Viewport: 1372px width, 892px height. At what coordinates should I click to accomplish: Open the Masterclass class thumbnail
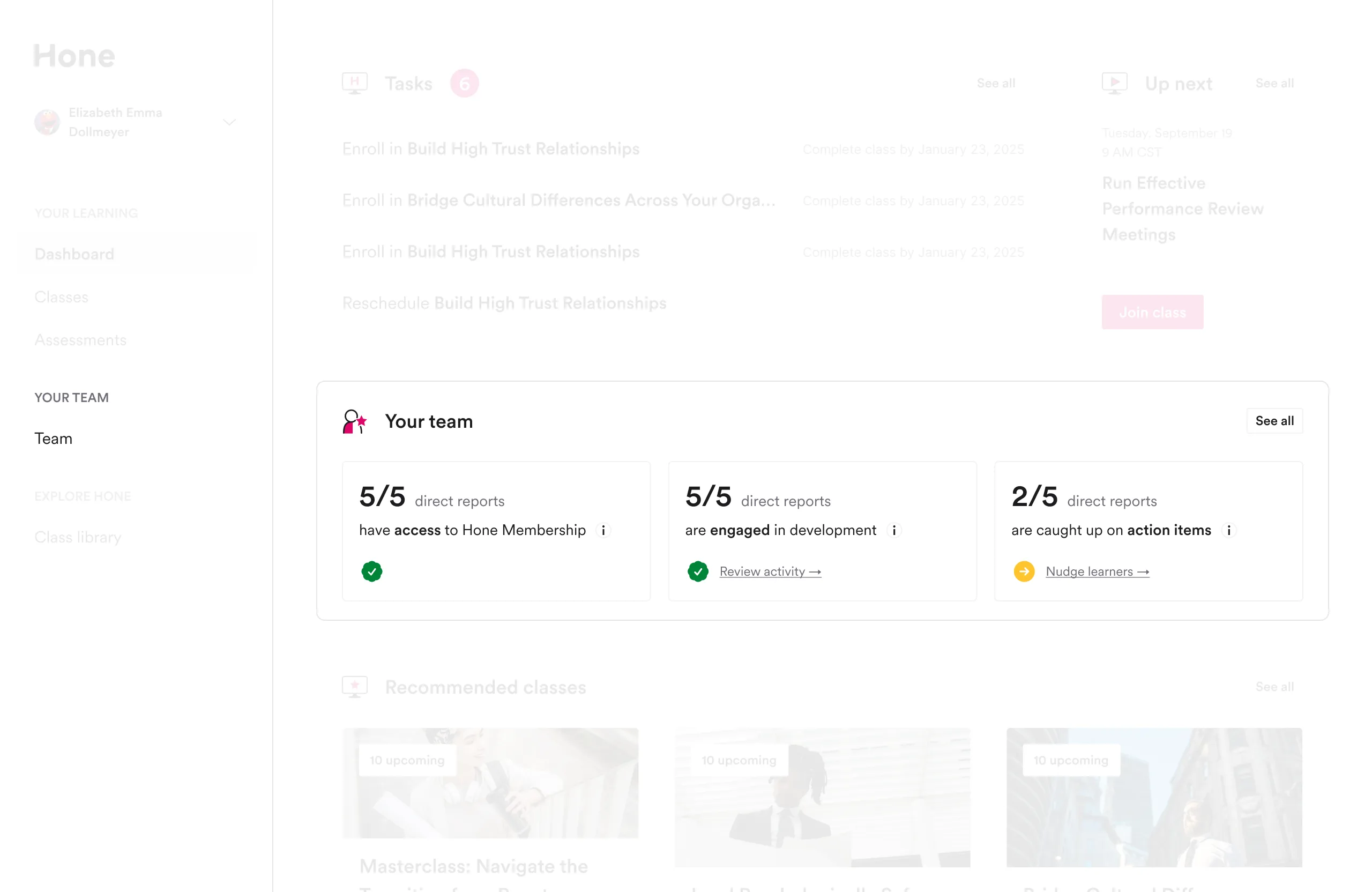490,783
